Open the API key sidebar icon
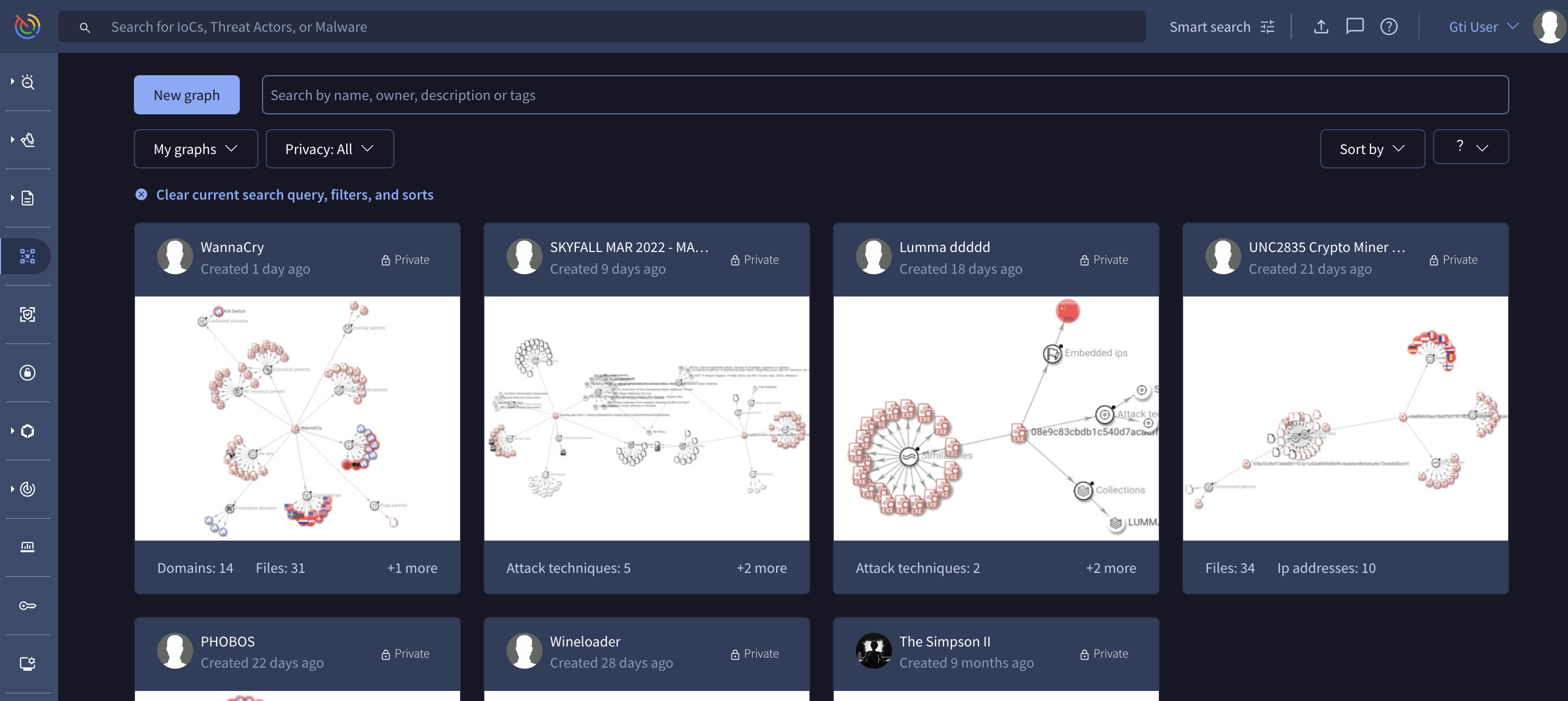 [x=28, y=605]
